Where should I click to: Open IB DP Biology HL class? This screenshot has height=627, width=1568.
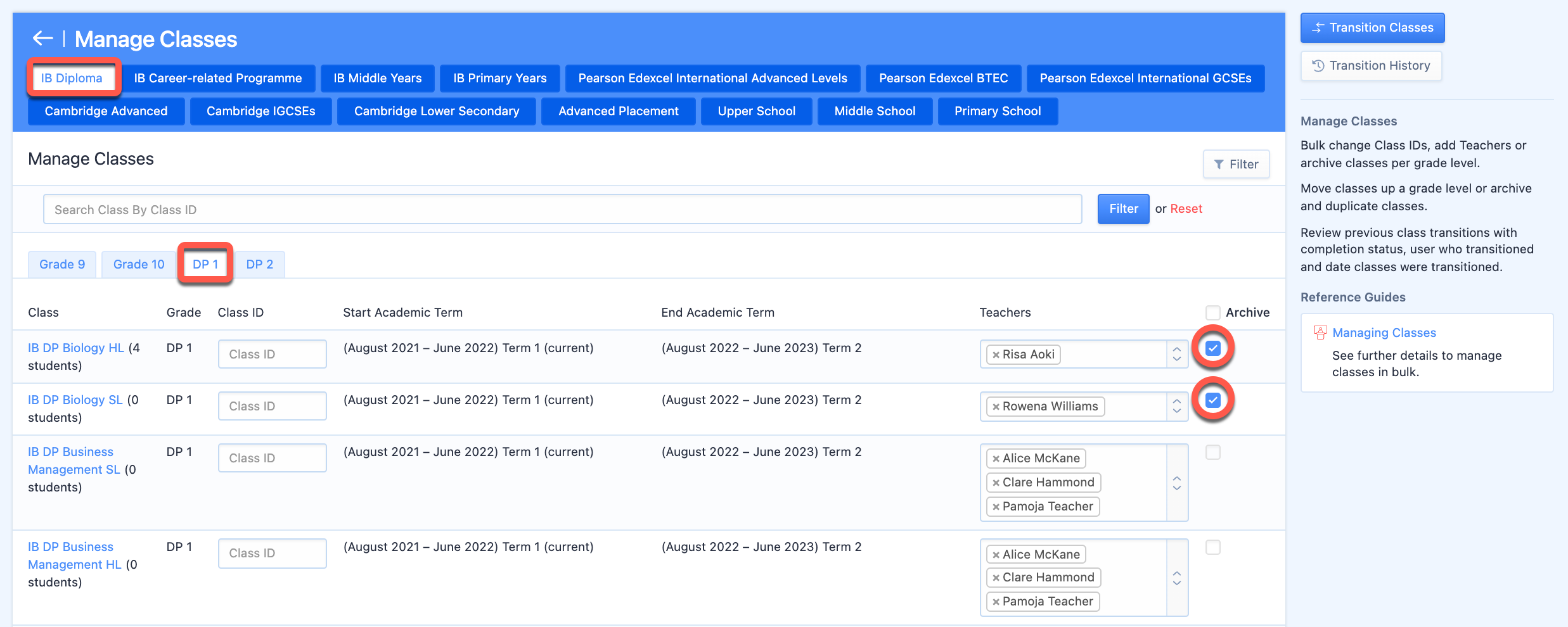pos(76,348)
